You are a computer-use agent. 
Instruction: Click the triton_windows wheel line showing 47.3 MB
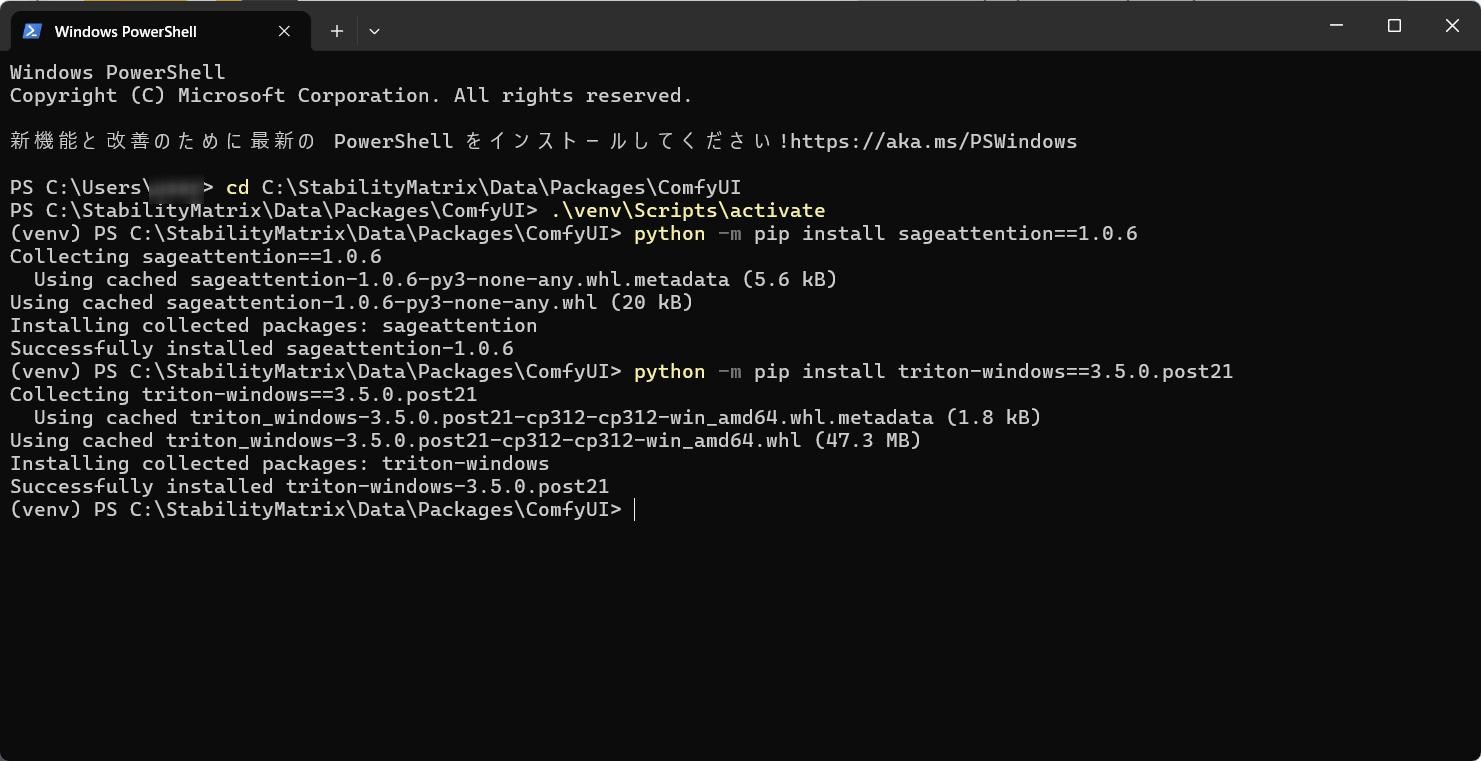click(x=465, y=440)
